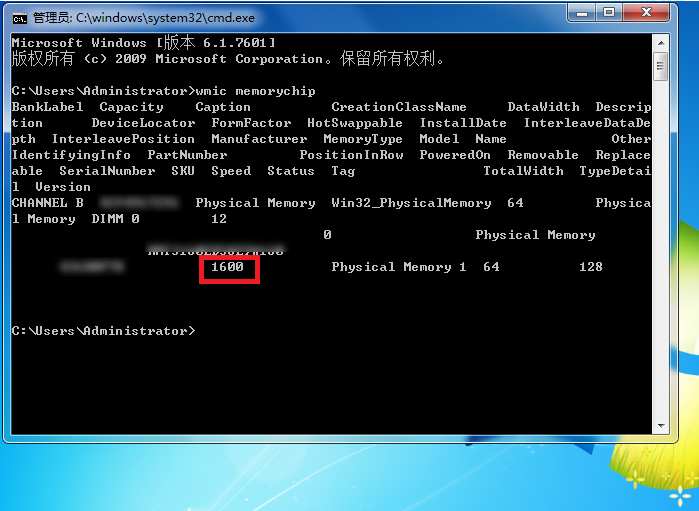The width and height of the screenshot is (699, 511).
Task: Click the Manufacturer column header
Action: coord(259,139)
